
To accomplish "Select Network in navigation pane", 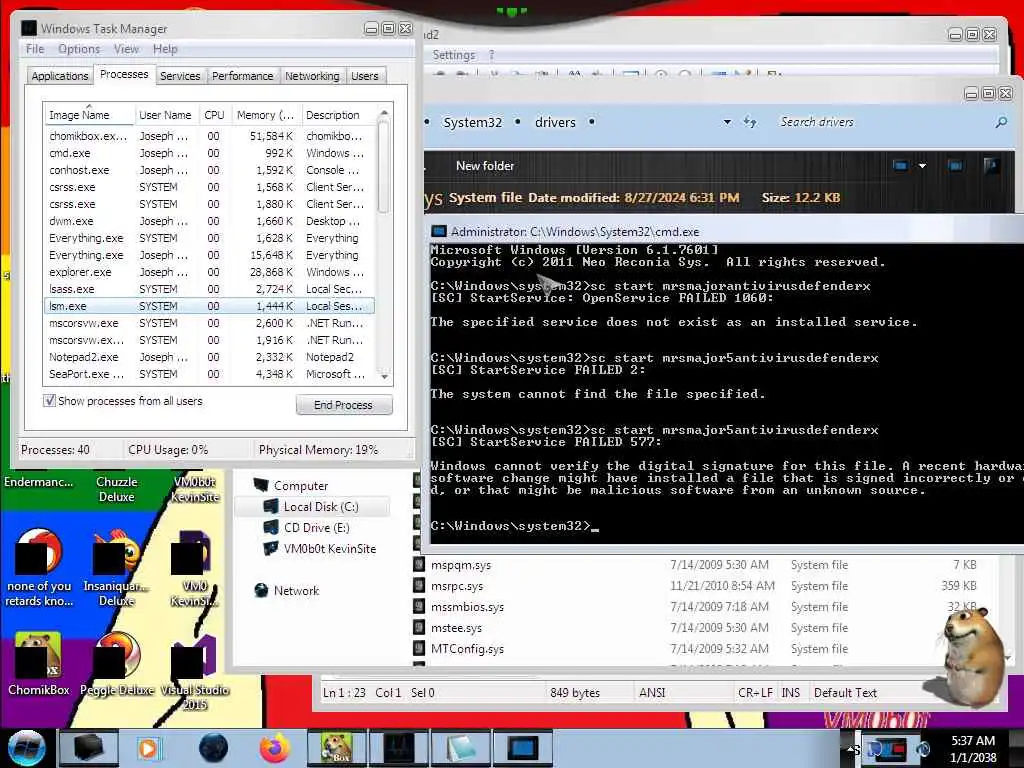I will pos(287,590).
